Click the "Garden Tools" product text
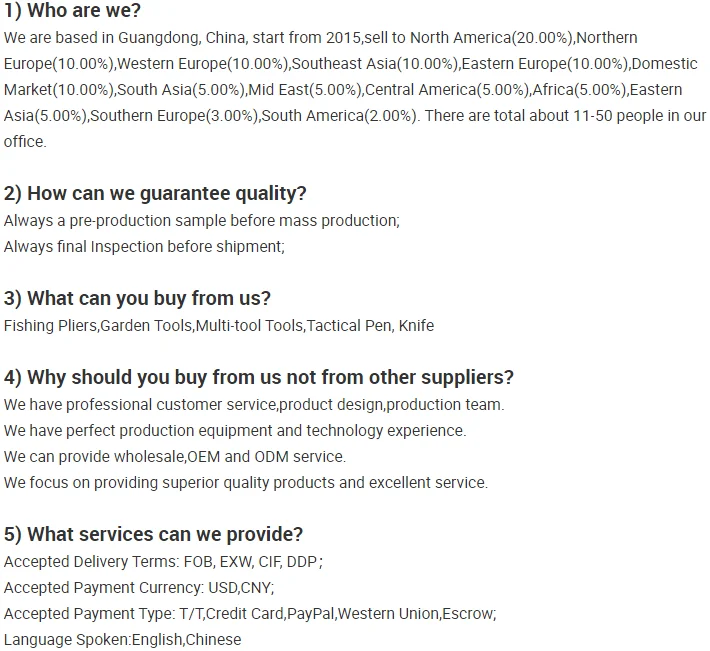Viewport: 710px width, 651px height. pos(147,325)
